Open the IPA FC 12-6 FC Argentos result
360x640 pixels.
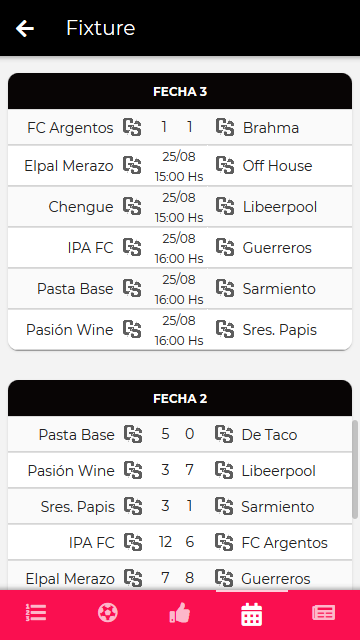pyautogui.click(x=180, y=542)
